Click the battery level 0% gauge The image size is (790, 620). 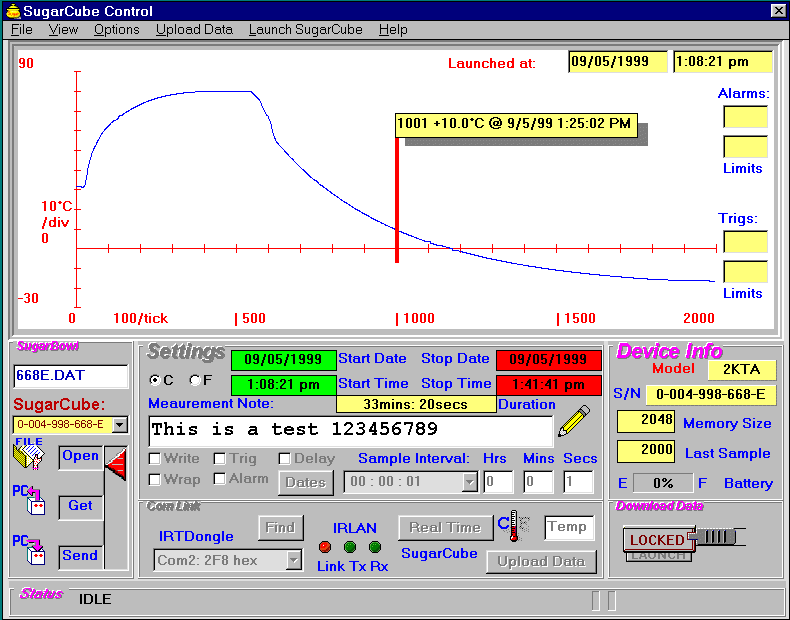pos(663,483)
